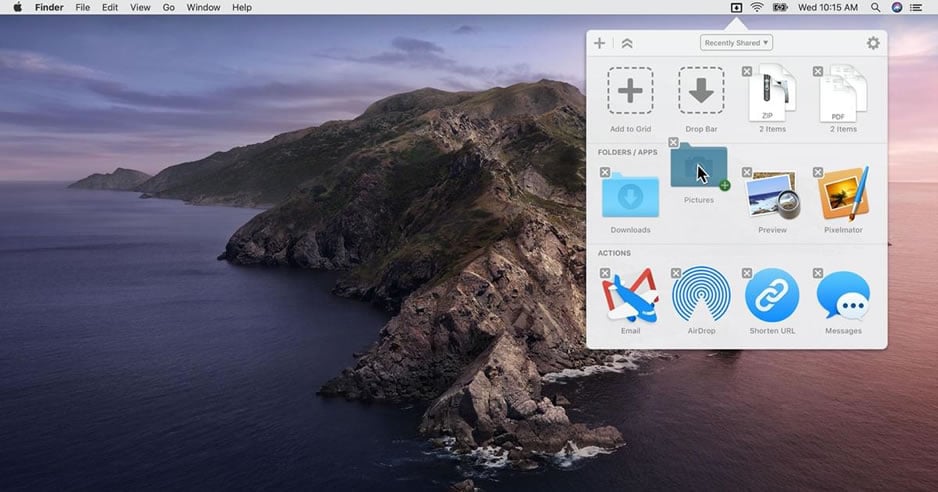Remove the ZIP stack with its X
The image size is (938, 492).
click(x=747, y=71)
